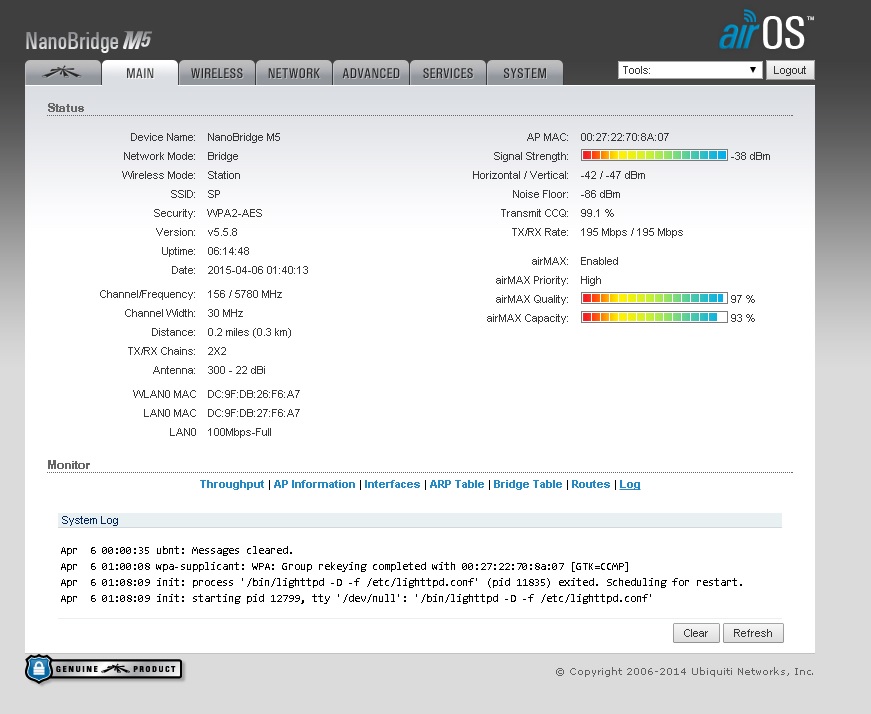
Task: Click the airMAX Quality bar
Action: pyautogui.click(x=654, y=298)
